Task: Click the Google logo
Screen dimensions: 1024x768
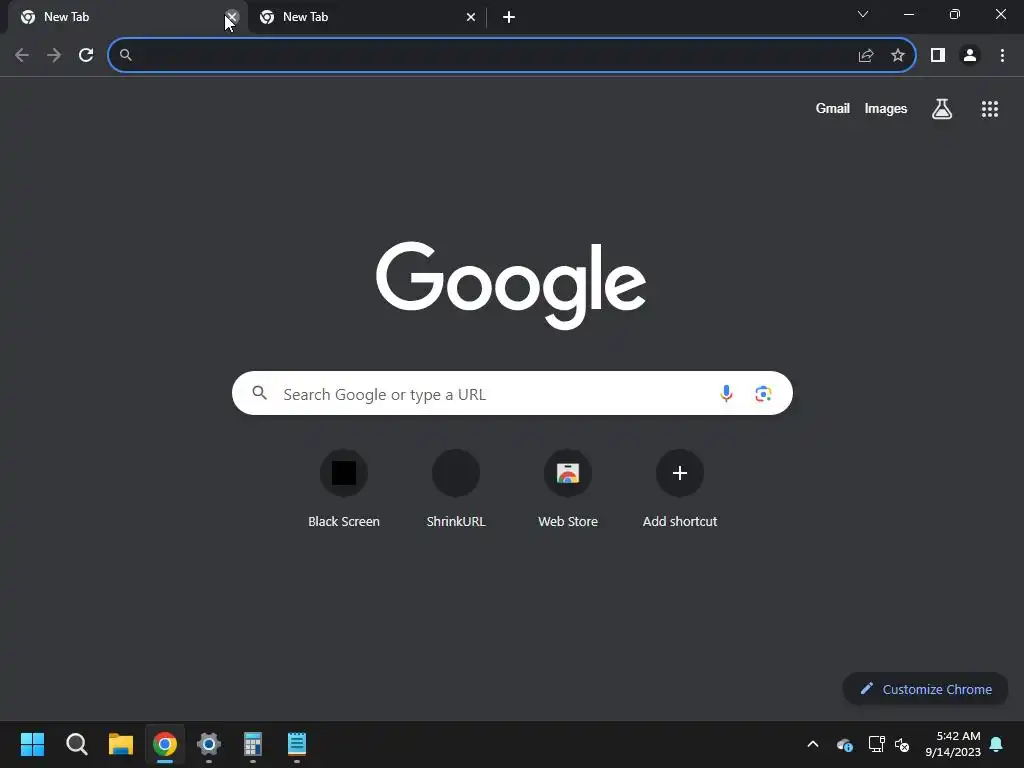Action: (x=511, y=285)
